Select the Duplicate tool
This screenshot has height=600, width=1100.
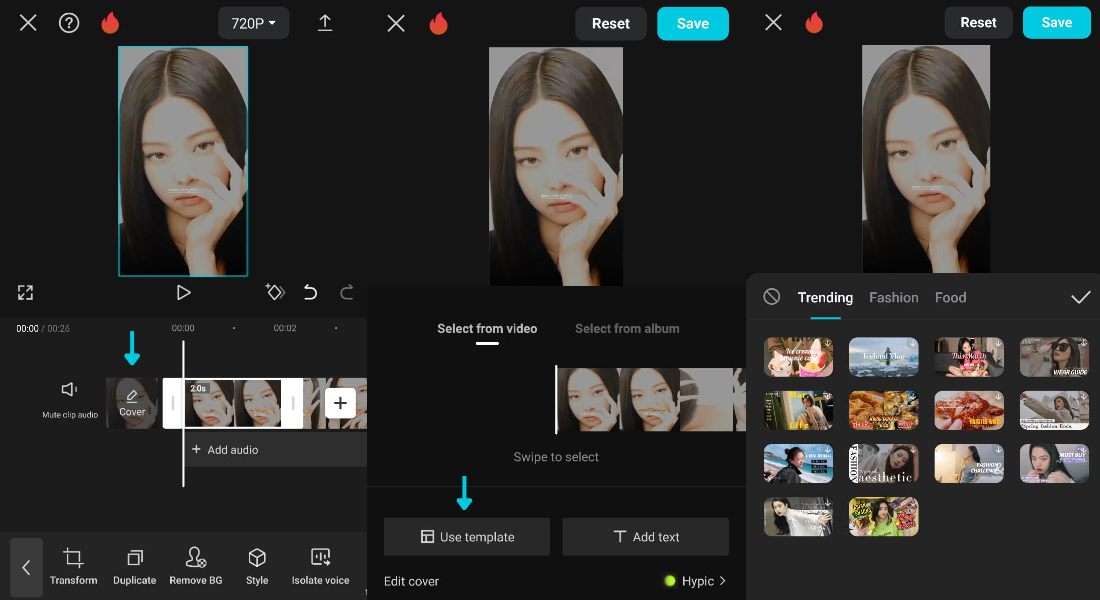[x=135, y=567]
